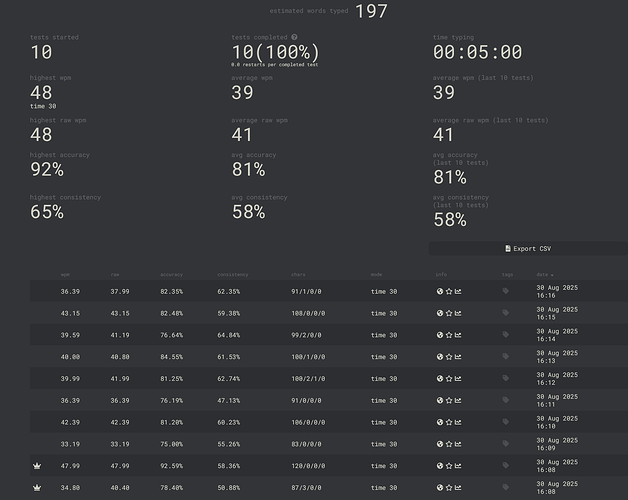This screenshot has height=500, width=628.
Task: Click help icon beside tests completed
Action: (294, 37)
